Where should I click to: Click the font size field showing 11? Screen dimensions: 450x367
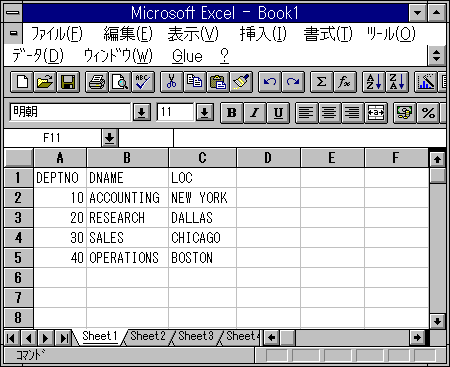coord(175,112)
